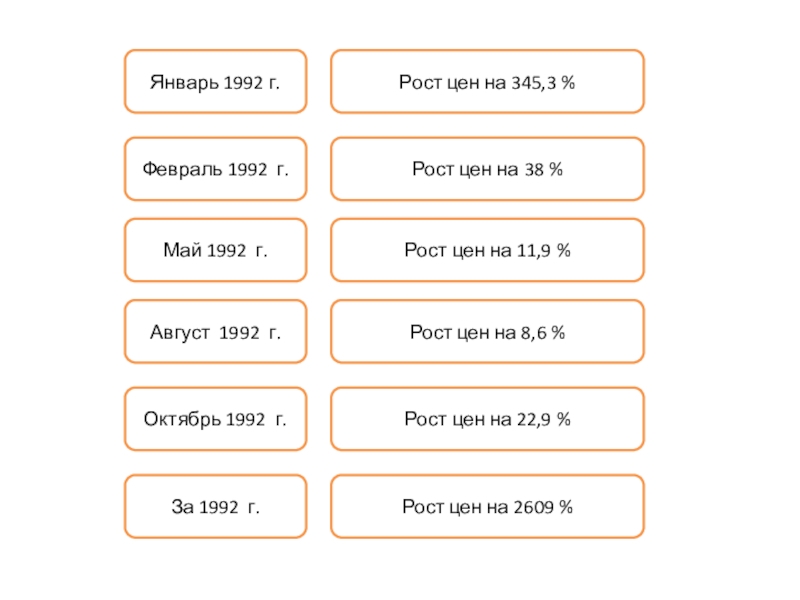800x600 pixels.
Task: Select the Август 1992 г. box
Action: [215, 331]
